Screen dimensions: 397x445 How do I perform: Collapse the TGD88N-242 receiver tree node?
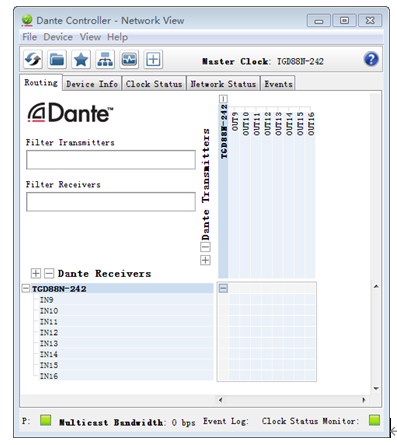(x=25, y=288)
